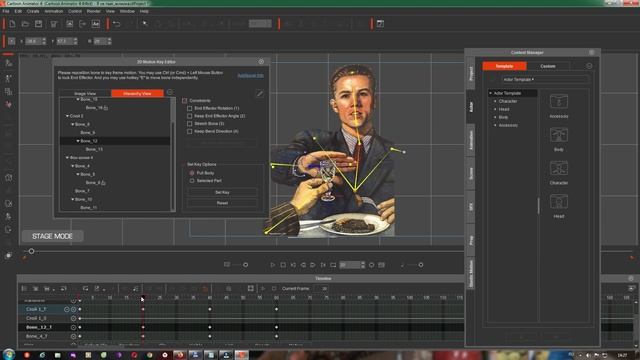The image size is (640, 360).
Task: Toggle circle icon on Bone_4_T track
Action: coord(73,336)
